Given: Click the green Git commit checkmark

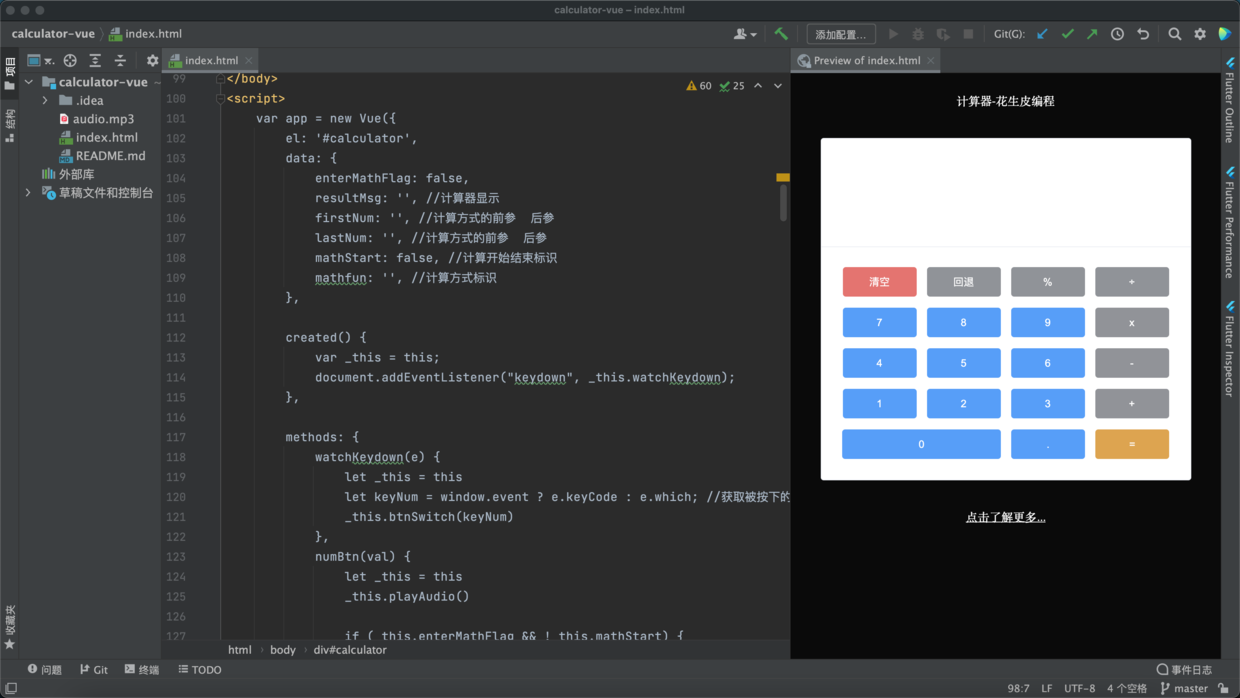Looking at the screenshot, I should point(1067,34).
